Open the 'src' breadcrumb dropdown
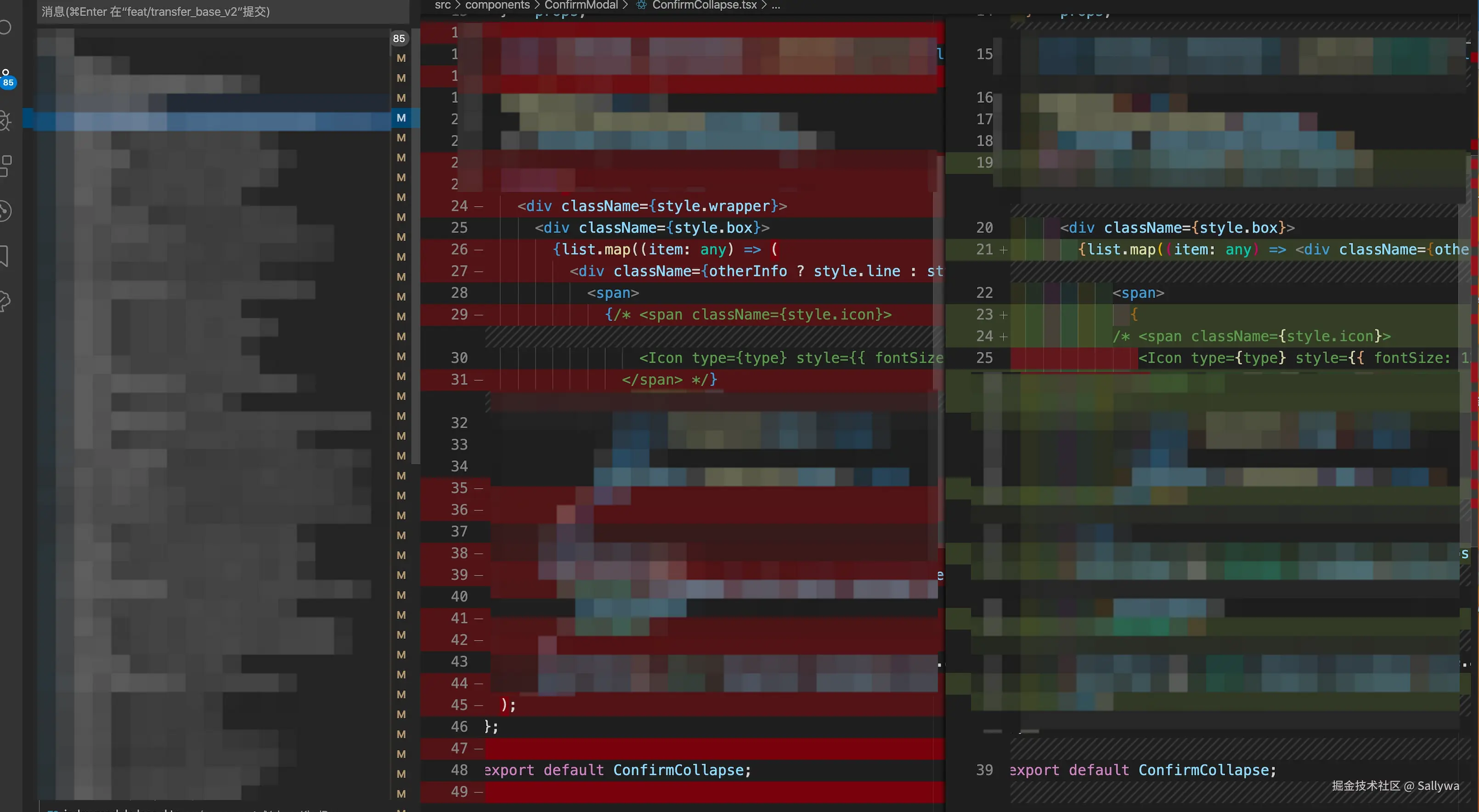Image resolution: width=1479 pixels, height=812 pixels. pos(442,5)
